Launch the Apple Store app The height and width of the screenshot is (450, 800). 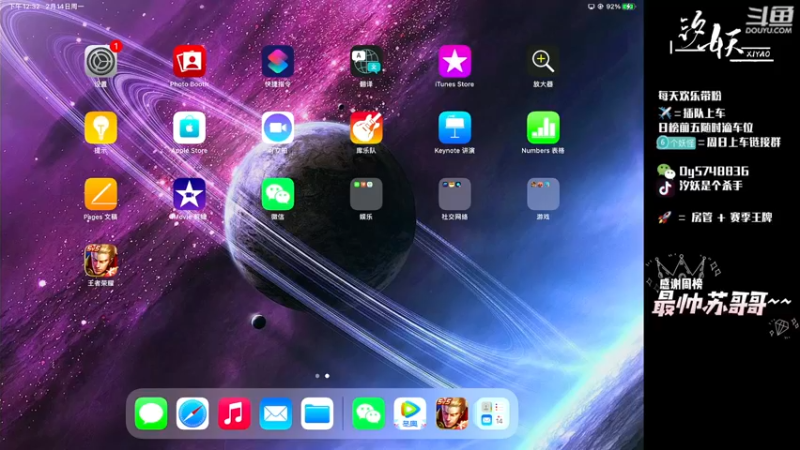tap(189, 128)
